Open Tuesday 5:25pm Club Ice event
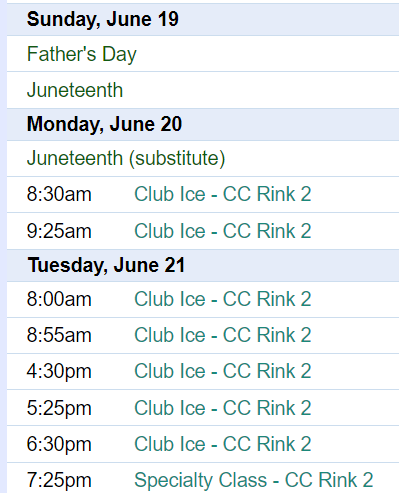The image size is (399, 493). [x=223, y=408]
